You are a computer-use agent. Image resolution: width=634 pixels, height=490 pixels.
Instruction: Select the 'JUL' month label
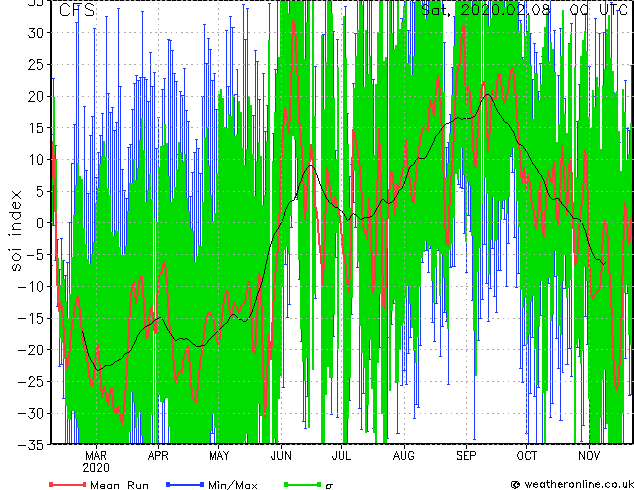(x=342, y=456)
